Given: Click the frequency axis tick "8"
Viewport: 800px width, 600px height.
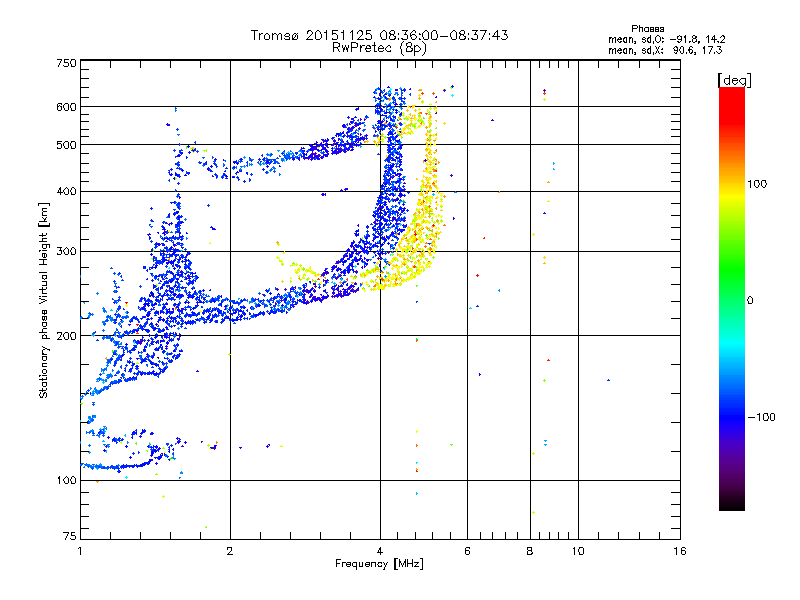Looking at the screenshot, I should point(530,551).
